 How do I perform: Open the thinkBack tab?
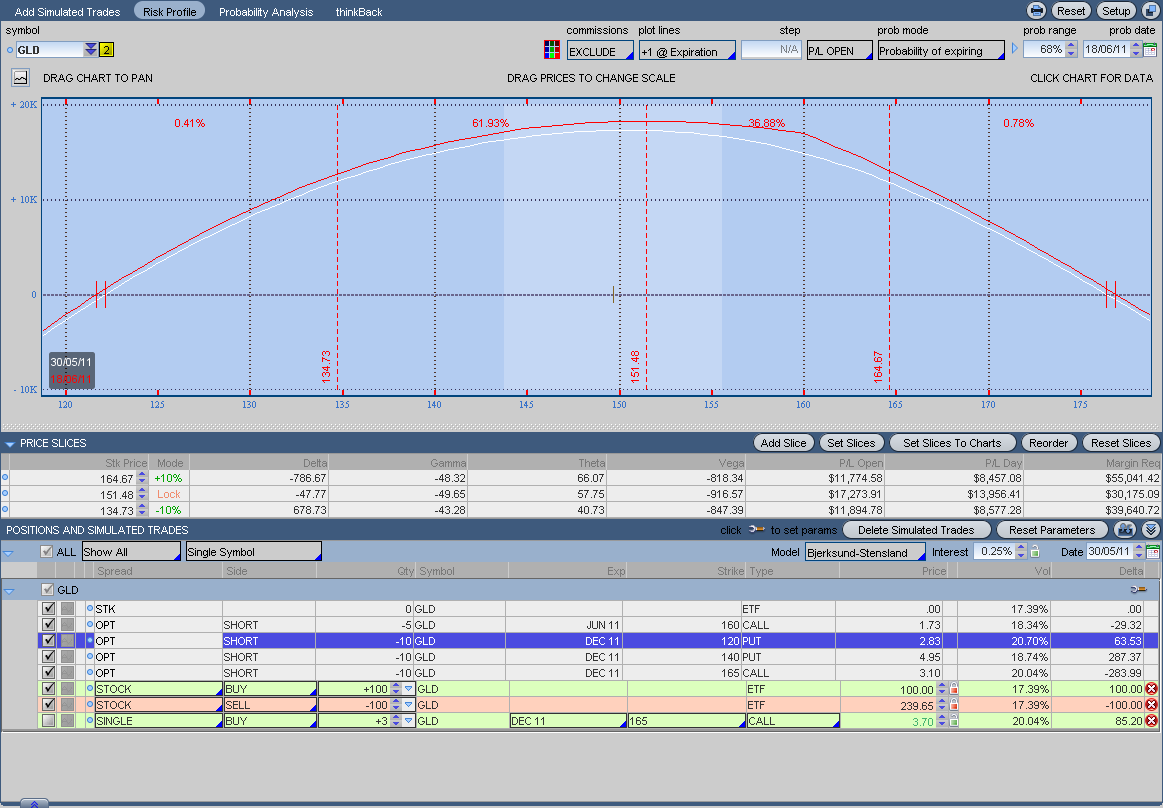(359, 12)
